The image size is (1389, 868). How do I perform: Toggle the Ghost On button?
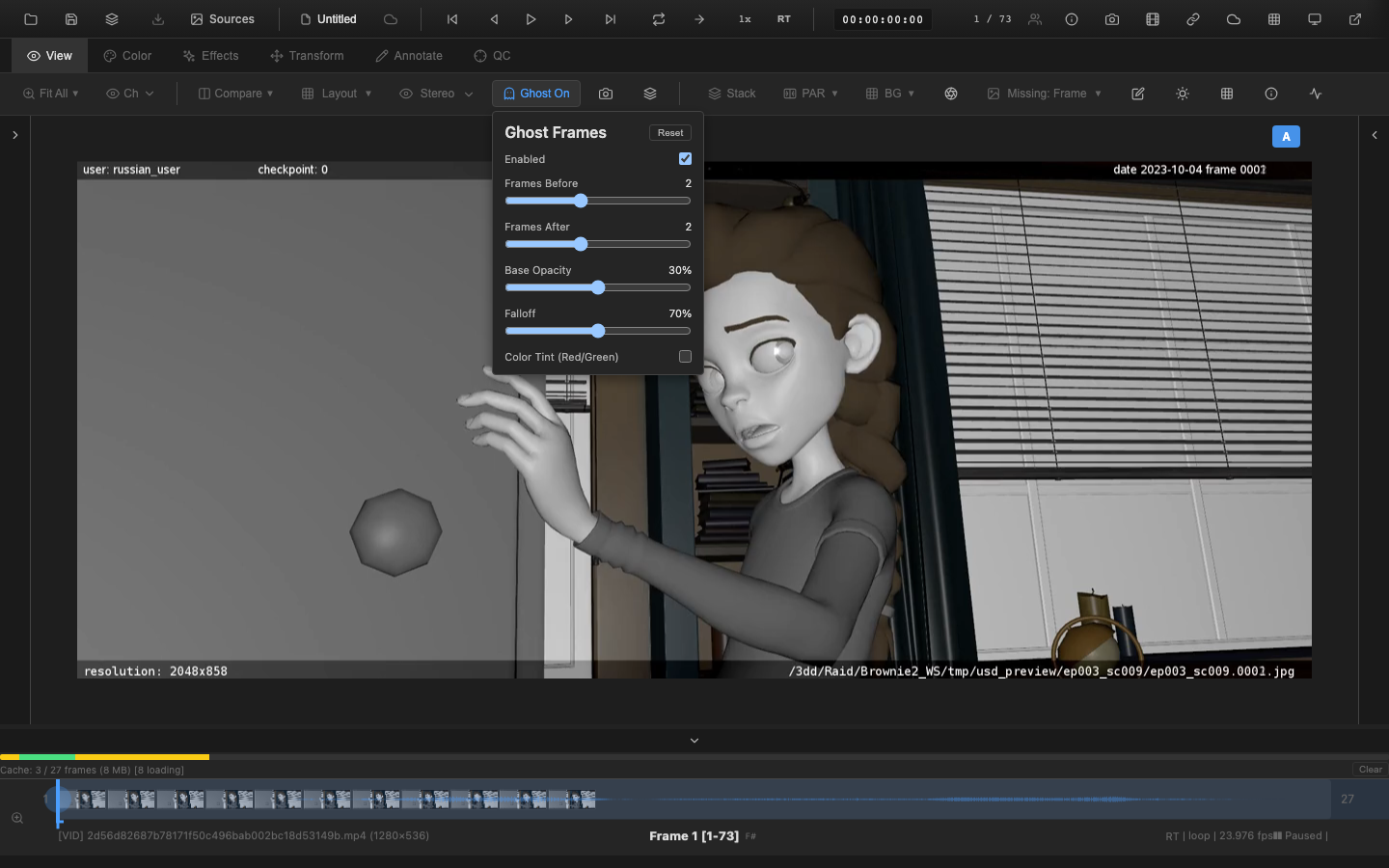536,93
